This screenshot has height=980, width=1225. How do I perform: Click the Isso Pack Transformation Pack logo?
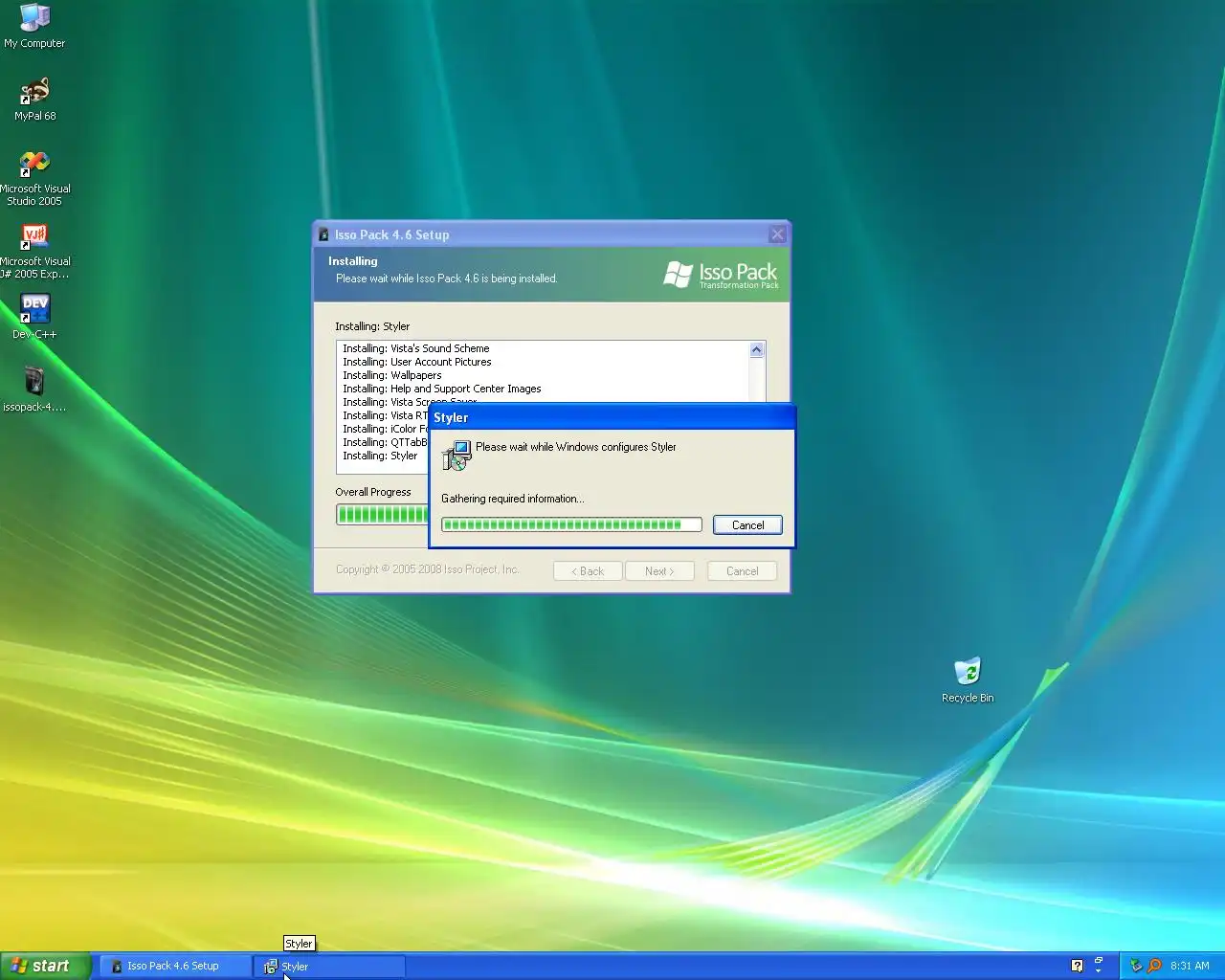pyautogui.click(x=721, y=275)
